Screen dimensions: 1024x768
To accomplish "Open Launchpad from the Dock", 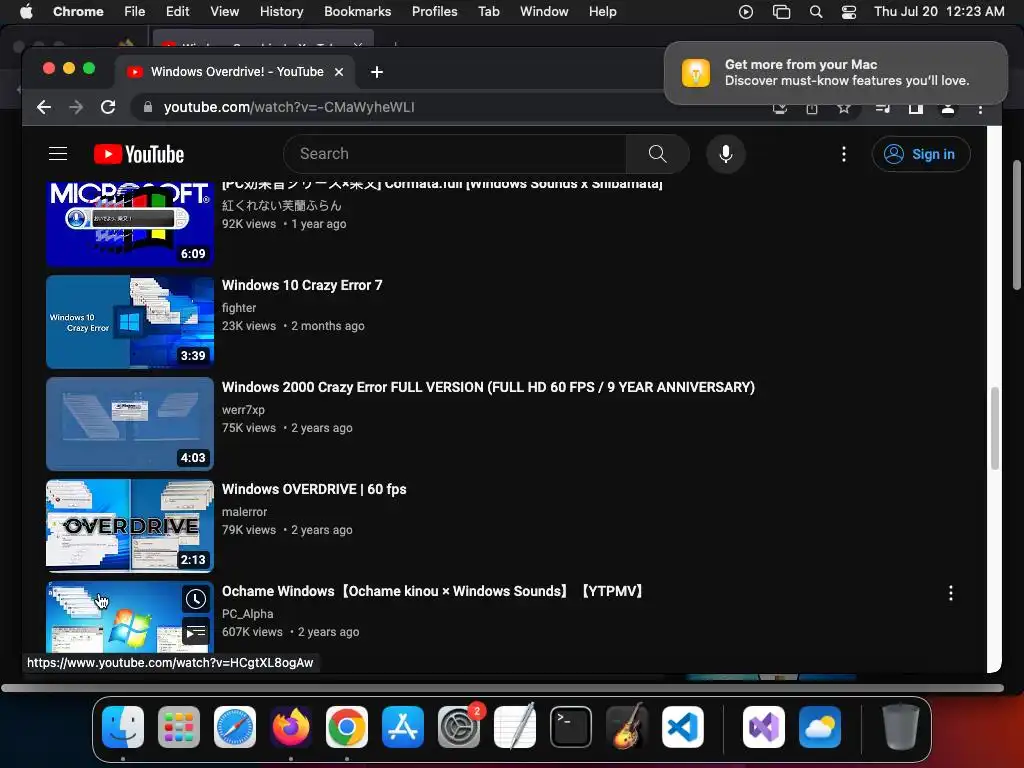I will pos(178,727).
